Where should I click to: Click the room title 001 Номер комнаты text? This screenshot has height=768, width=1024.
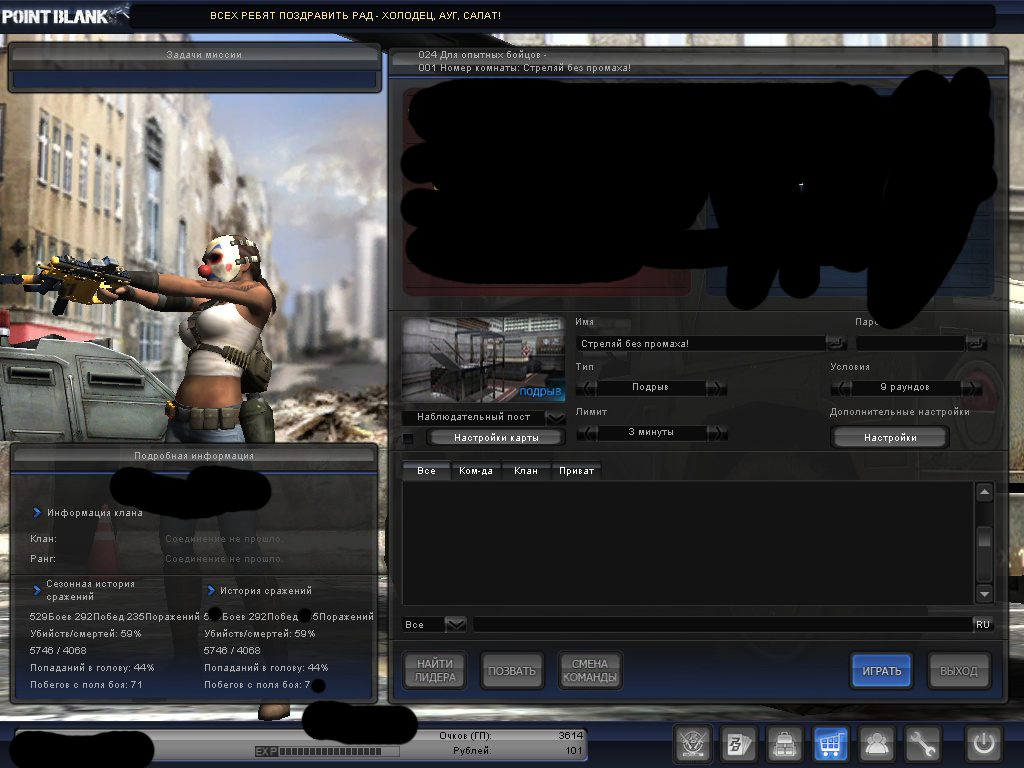tap(524, 68)
